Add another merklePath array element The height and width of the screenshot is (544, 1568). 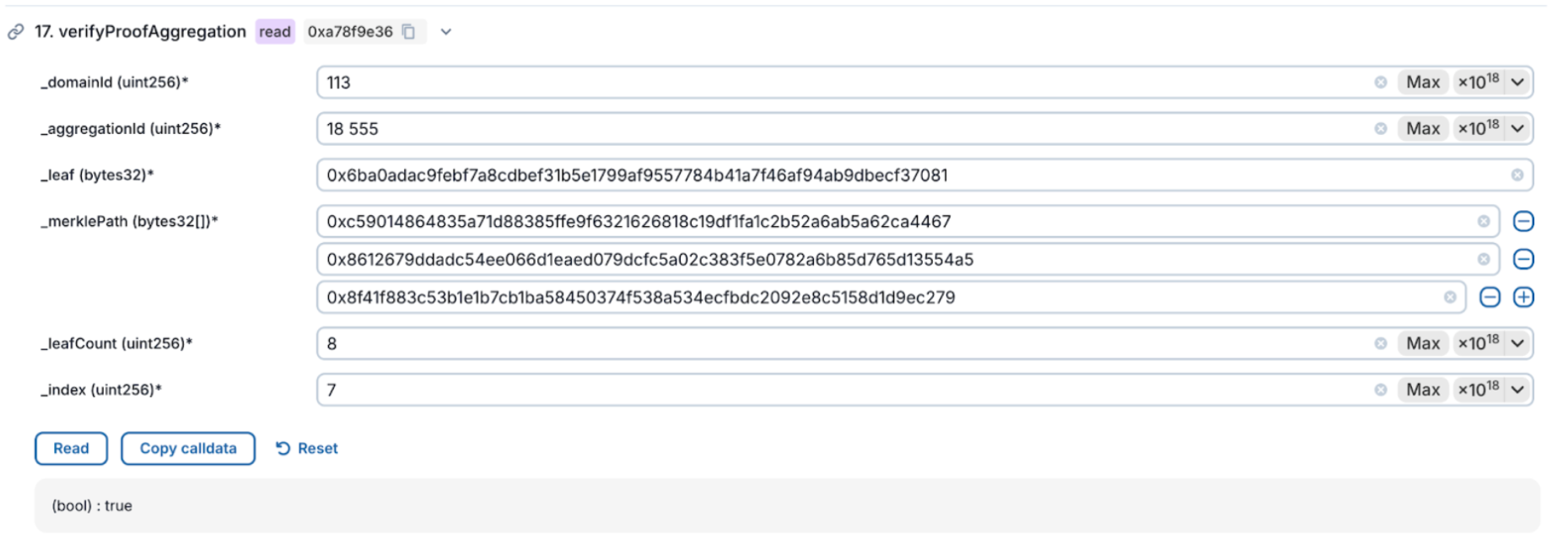click(1524, 297)
